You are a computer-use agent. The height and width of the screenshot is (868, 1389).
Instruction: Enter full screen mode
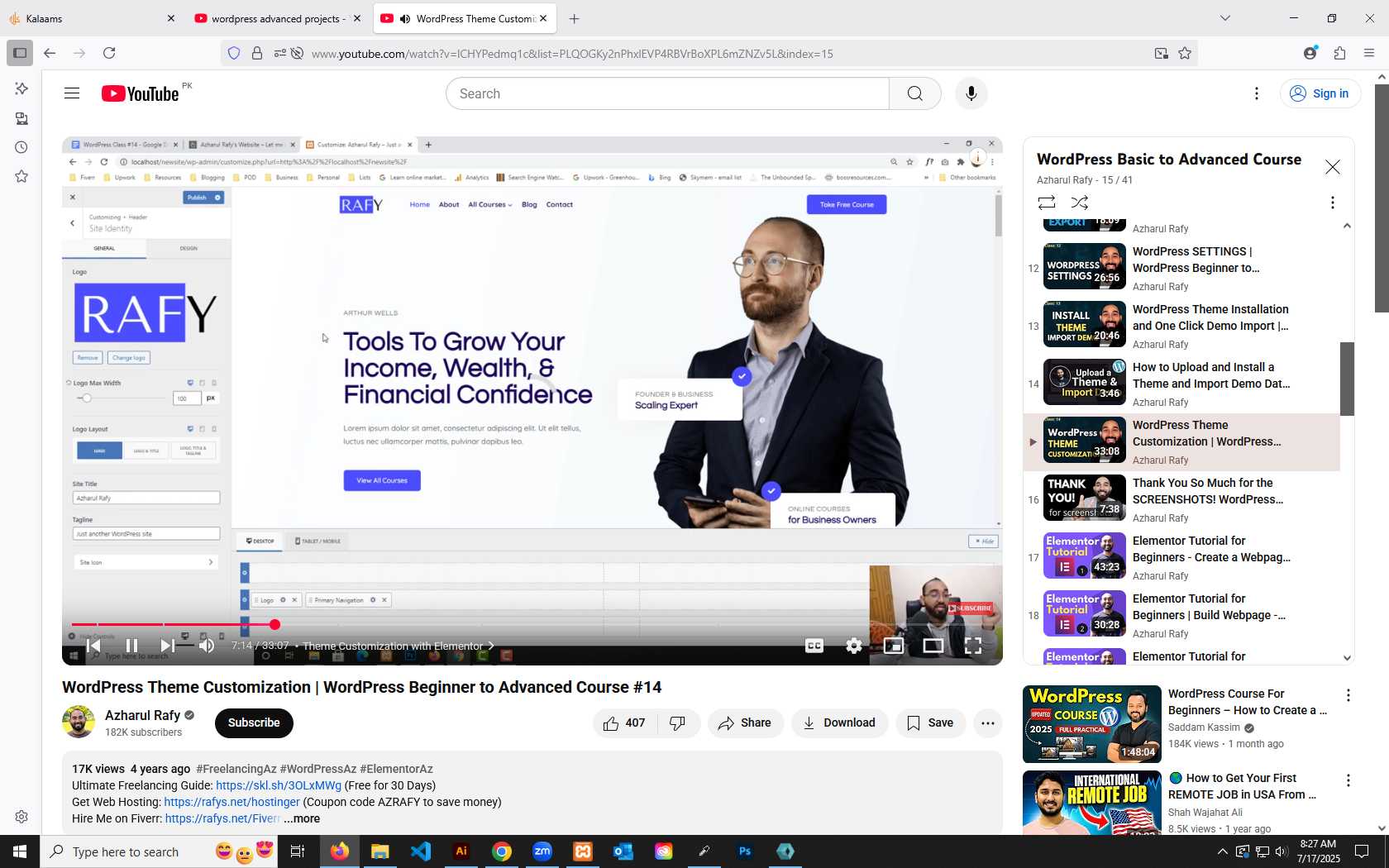pyautogui.click(x=973, y=646)
